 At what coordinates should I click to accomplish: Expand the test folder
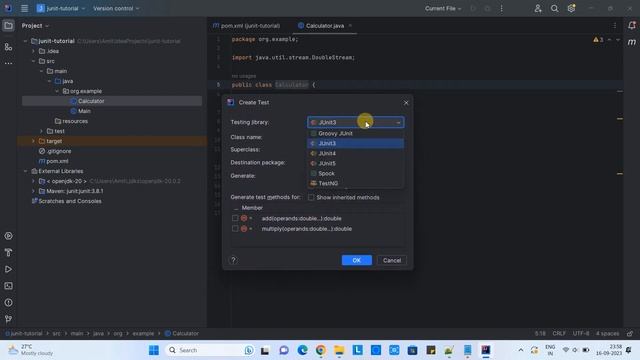41,131
